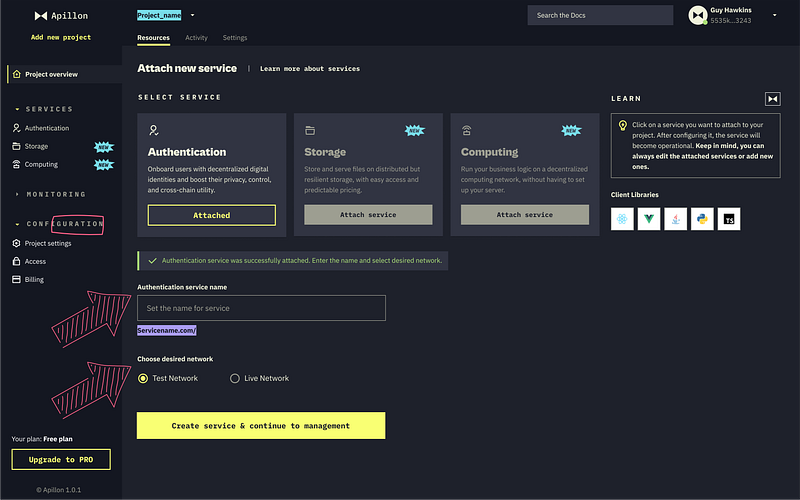Click Guy Hawkins avatar picture
Screen dimensions: 800x500
697,15
